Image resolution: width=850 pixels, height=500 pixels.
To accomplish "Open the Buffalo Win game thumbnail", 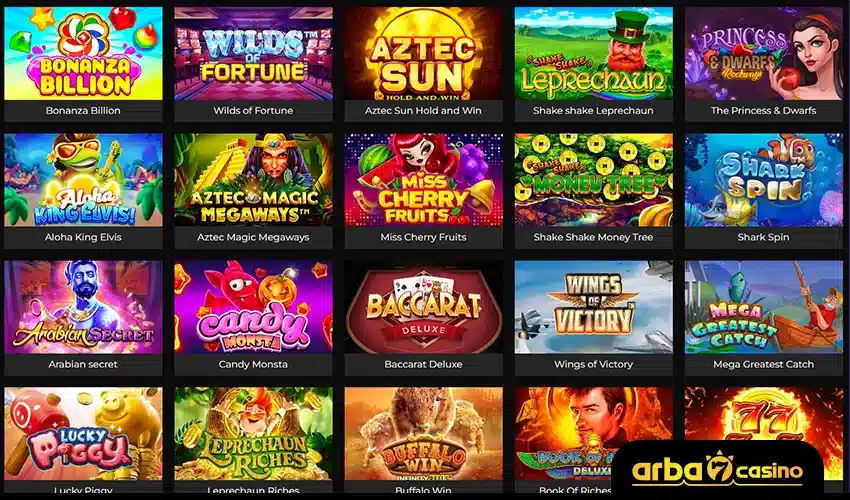I will (x=423, y=433).
